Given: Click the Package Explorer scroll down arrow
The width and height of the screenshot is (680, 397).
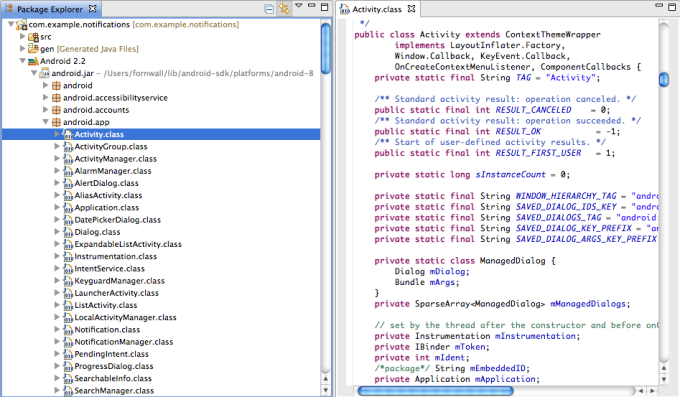Looking at the screenshot, I should [x=326, y=390].
